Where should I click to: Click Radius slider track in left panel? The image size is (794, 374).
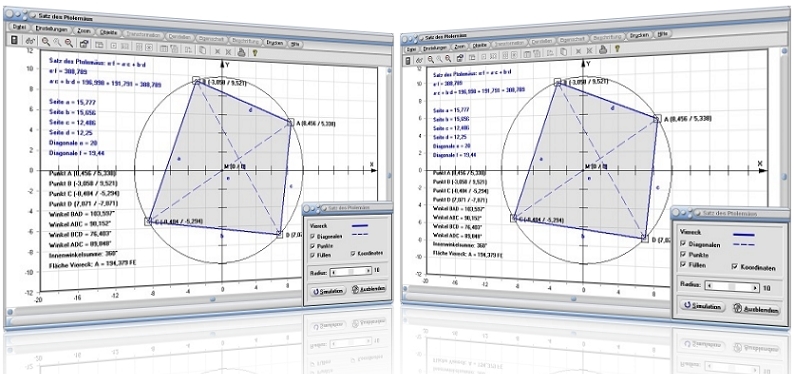click(x=350, y=271)
